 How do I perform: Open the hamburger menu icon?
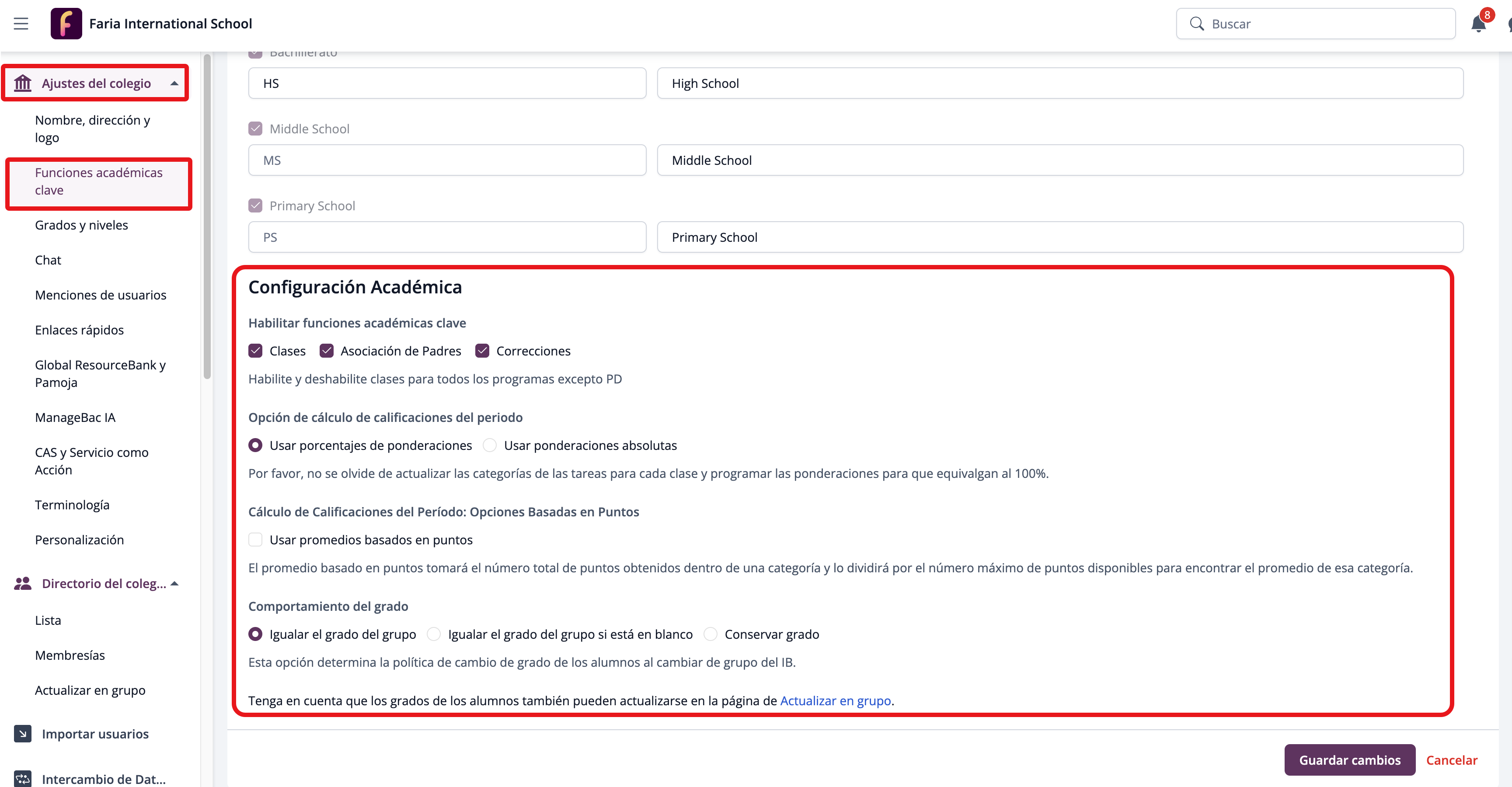tap(21, 24)
